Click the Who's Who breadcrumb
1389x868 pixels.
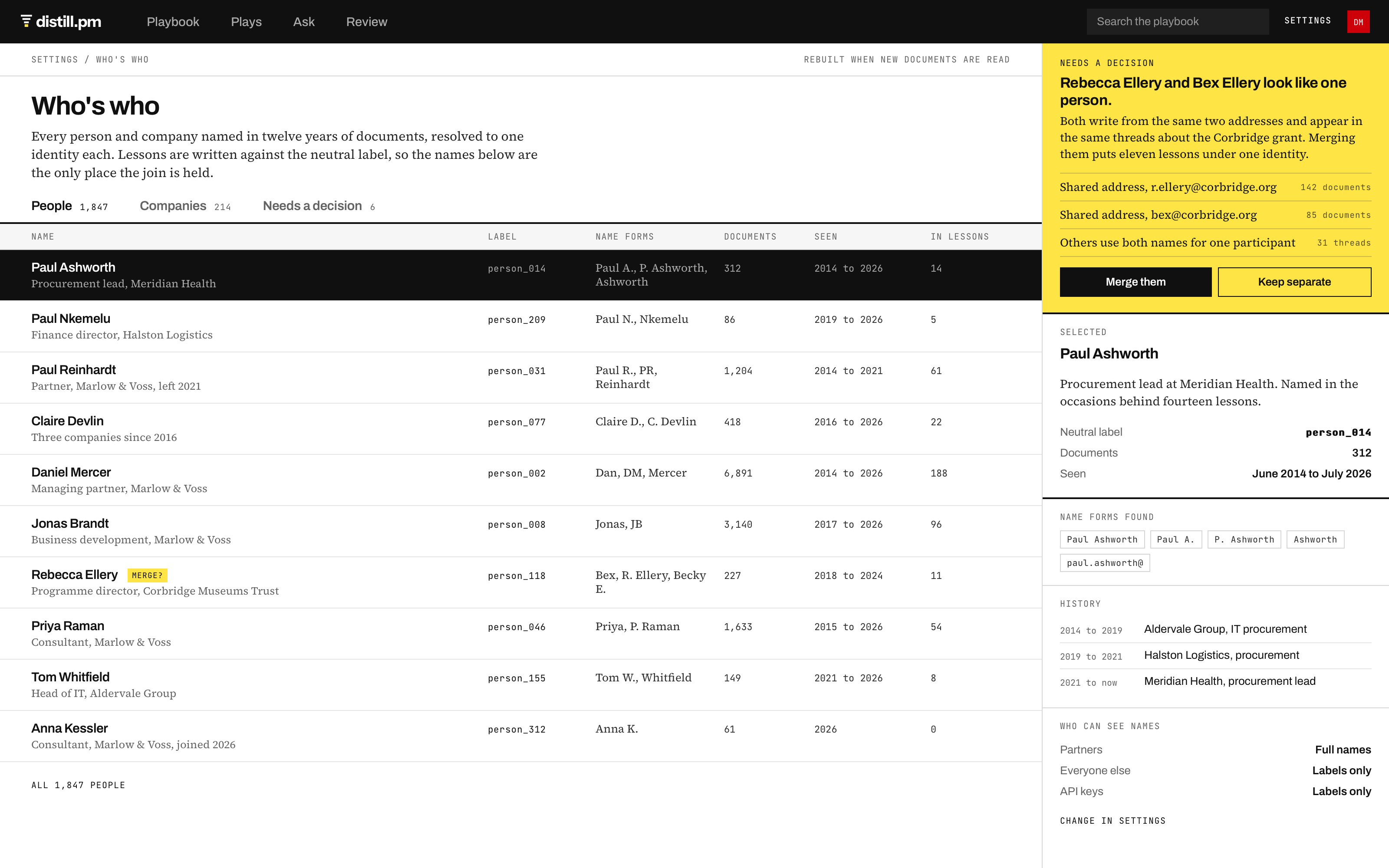tap(122, 60)
